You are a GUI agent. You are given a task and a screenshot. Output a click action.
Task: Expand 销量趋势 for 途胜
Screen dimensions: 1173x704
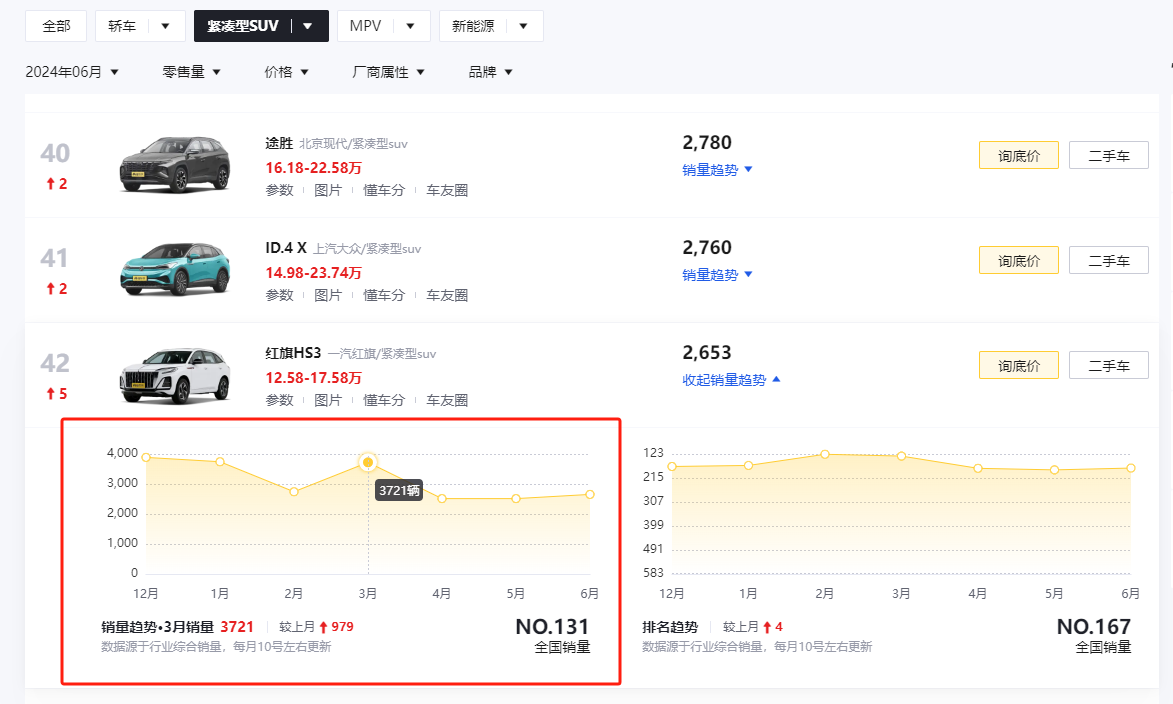tap(717, 170)
